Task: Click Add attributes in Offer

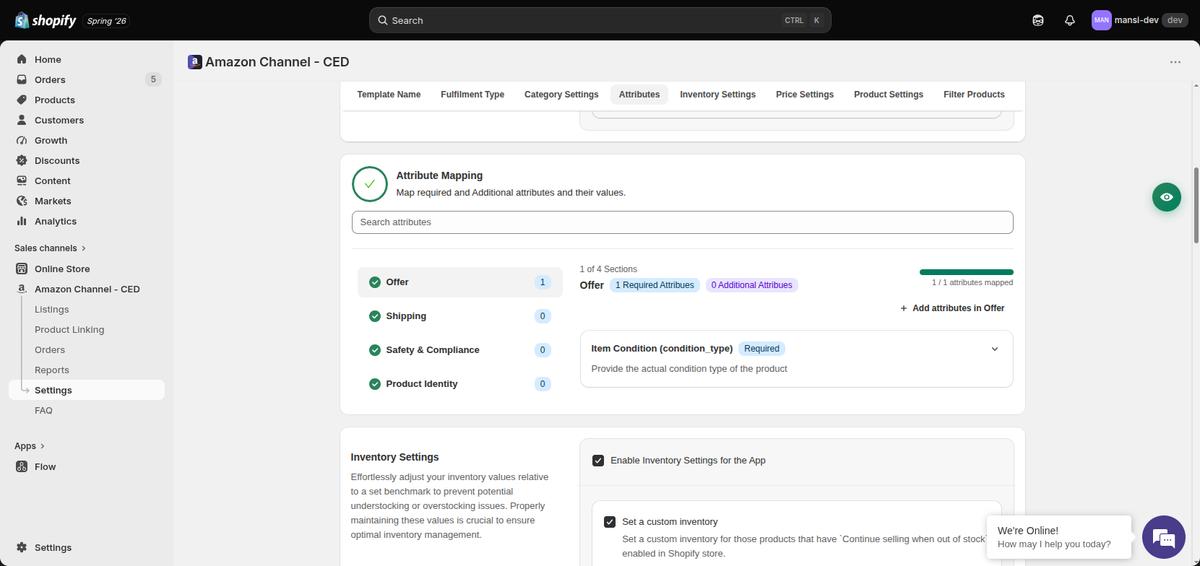Action: pyautogui.click(x=952, y=308)
